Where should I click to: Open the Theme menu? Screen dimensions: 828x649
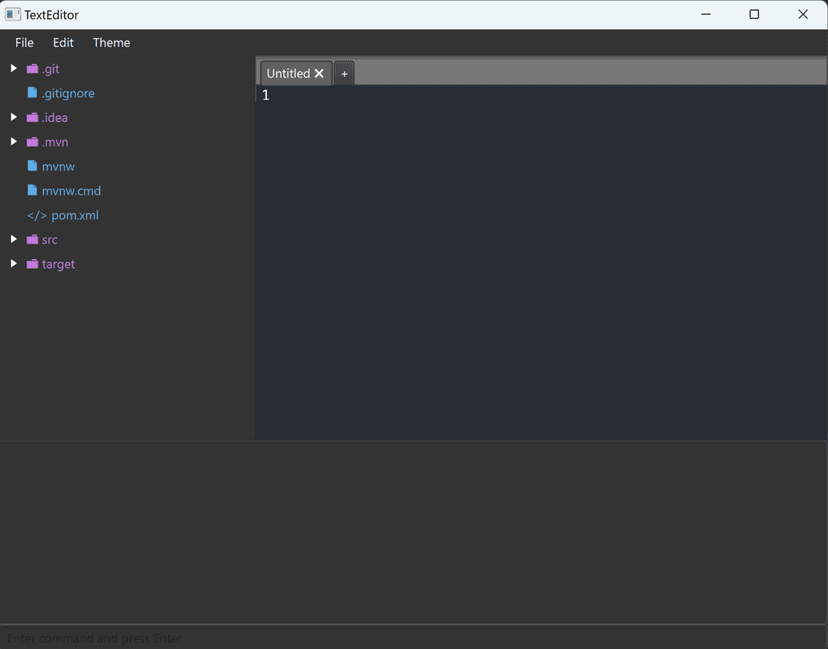pos(111,43)
